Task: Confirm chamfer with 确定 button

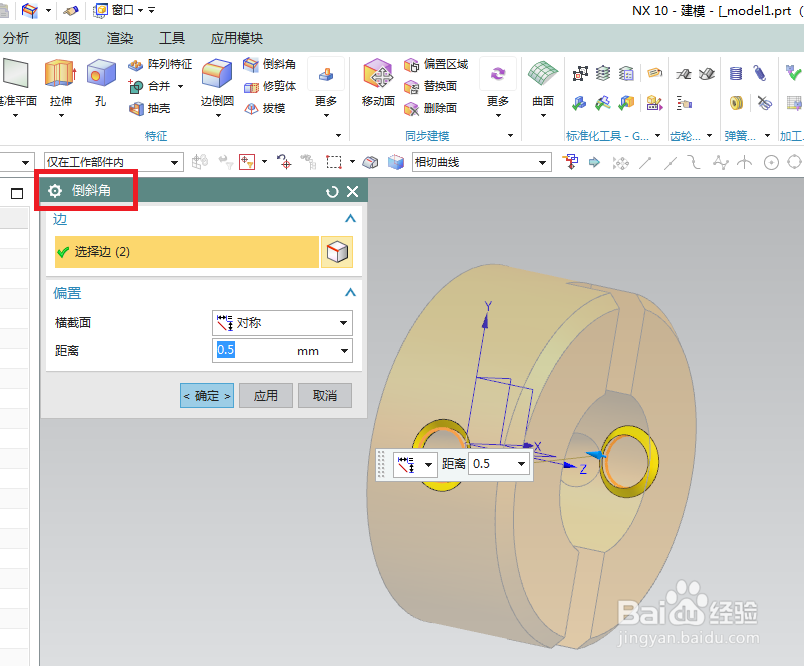Action: pos(207,396)
